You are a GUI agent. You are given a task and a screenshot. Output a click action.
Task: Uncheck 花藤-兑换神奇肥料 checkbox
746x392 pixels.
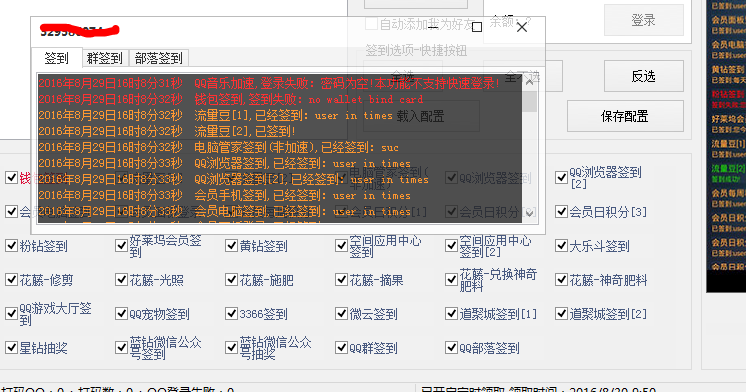(x=451, y=280)
